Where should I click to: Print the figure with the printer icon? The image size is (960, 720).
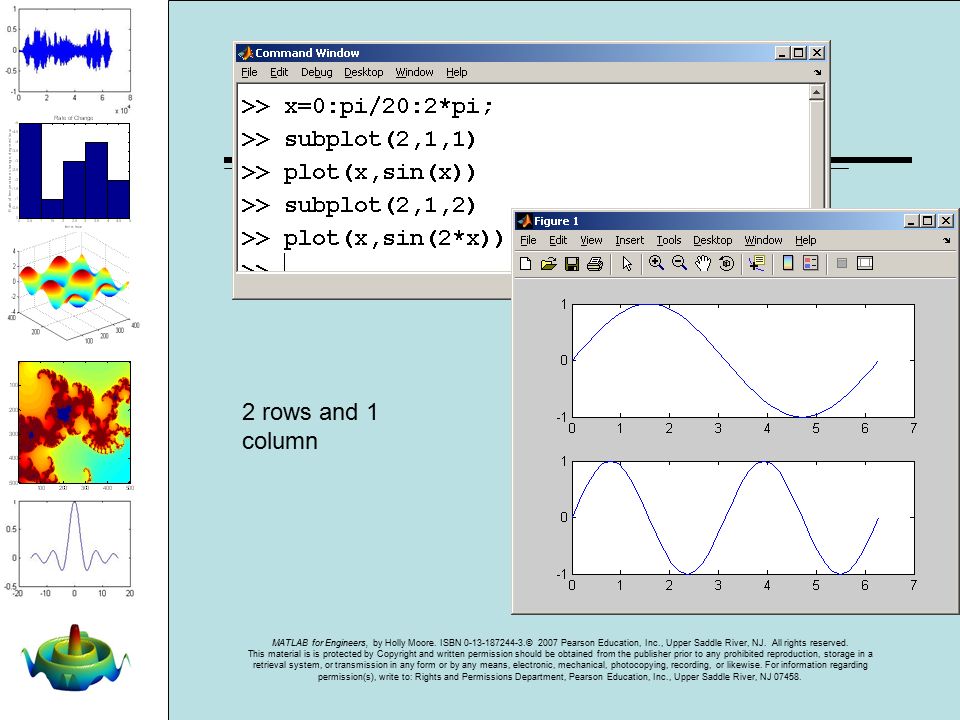[594, 263]
